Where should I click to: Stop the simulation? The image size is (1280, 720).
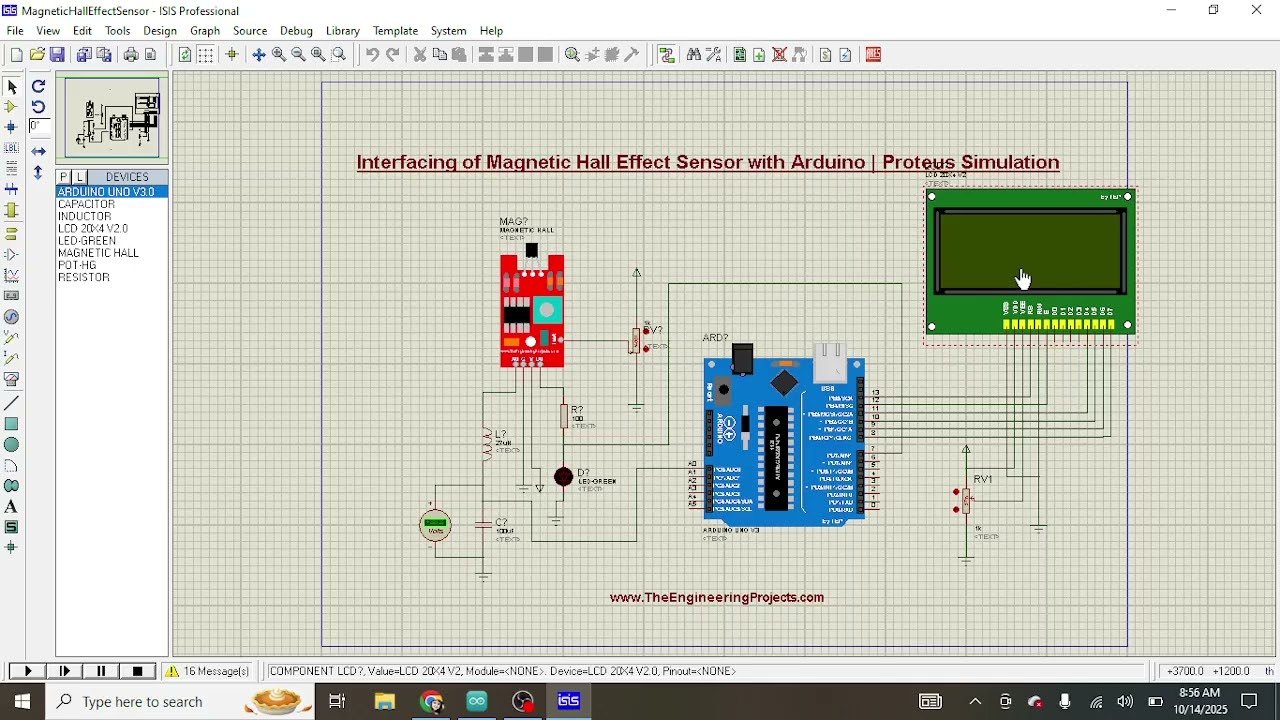coord(138,671)
